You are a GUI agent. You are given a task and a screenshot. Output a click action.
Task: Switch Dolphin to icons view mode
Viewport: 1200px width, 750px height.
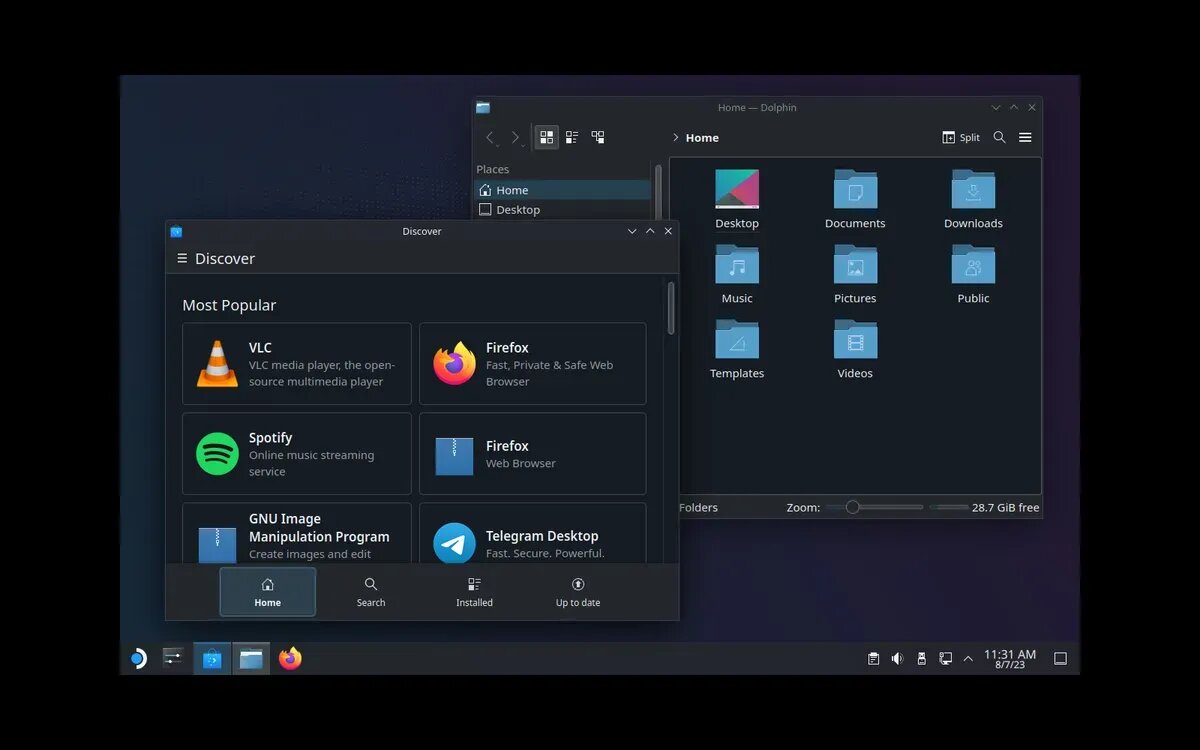click(x=547, y=137)
